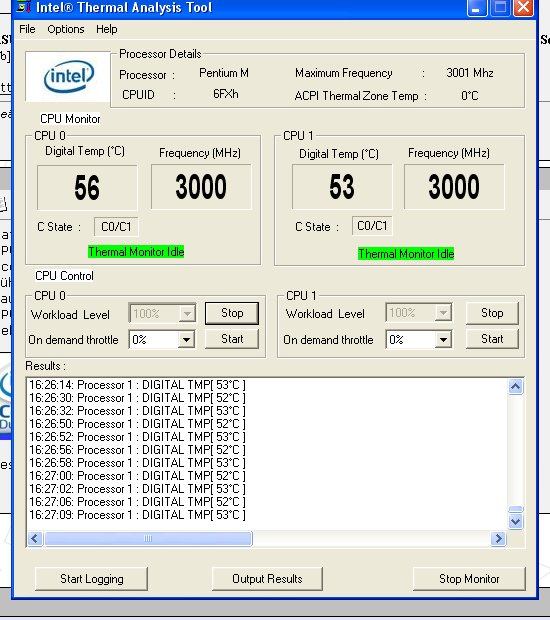This screenshot has width=550, height=620.
Task: Open CPU 1 Workload Level dropdown
Action: coord(443,313)
